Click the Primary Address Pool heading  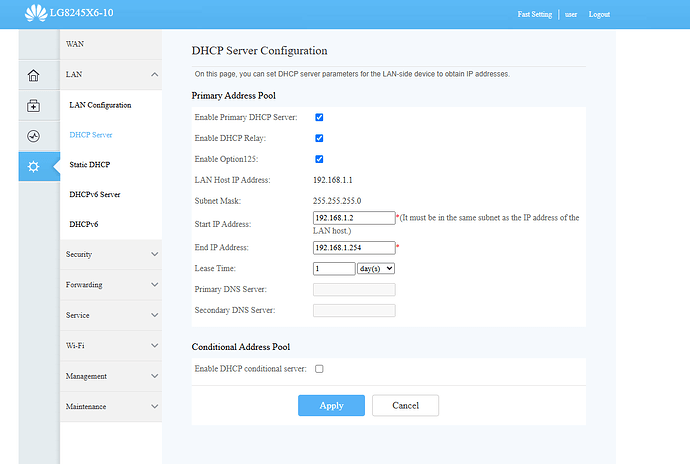(234, 96)
